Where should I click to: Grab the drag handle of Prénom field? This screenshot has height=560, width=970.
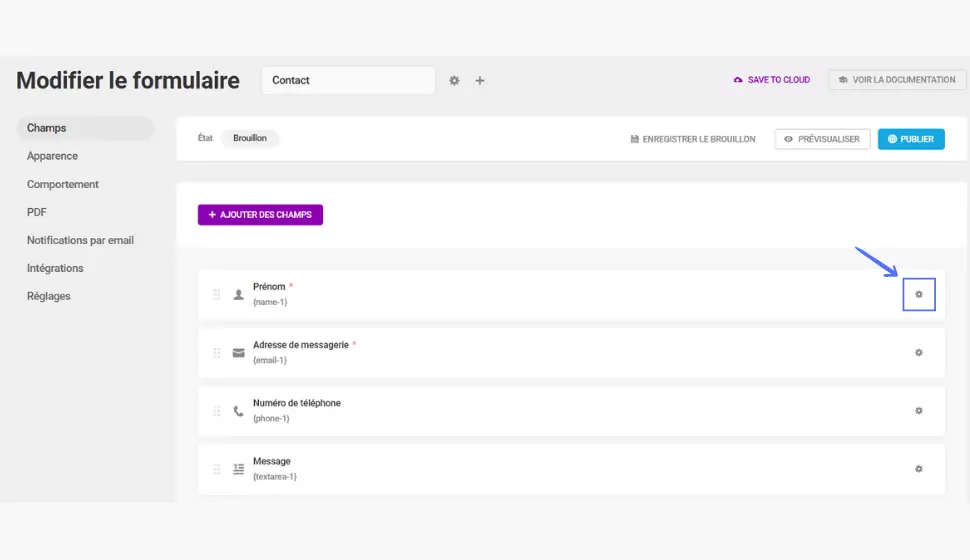point(217,295)
